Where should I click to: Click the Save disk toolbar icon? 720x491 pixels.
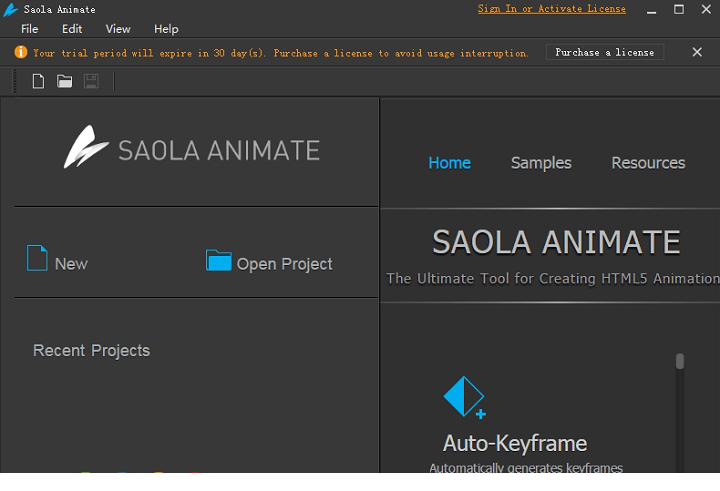point(91,81)
